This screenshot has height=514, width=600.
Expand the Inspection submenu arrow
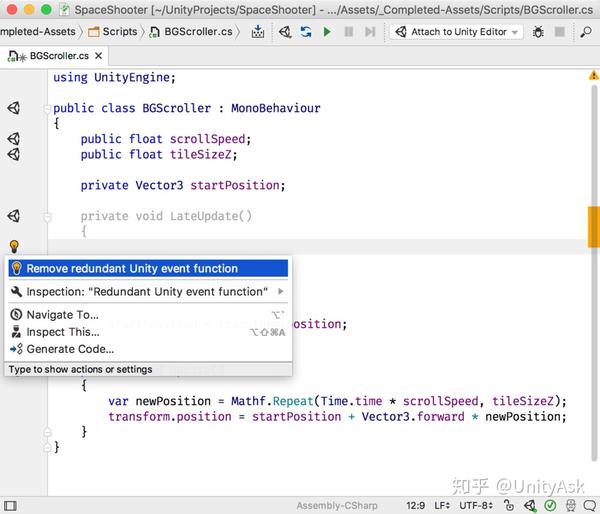[x=281, y=292]
